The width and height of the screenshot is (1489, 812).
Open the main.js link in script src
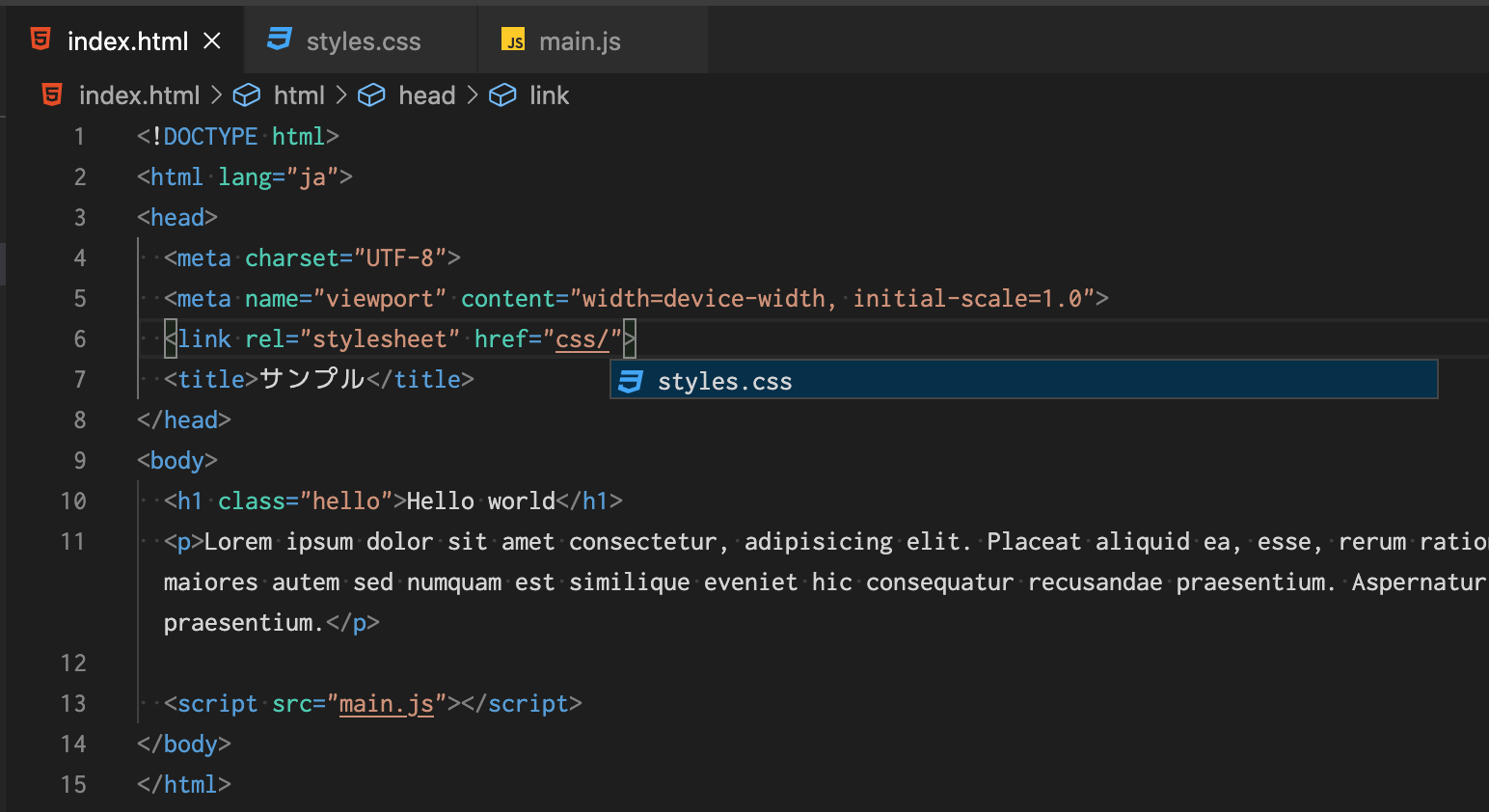pos(387,704)
